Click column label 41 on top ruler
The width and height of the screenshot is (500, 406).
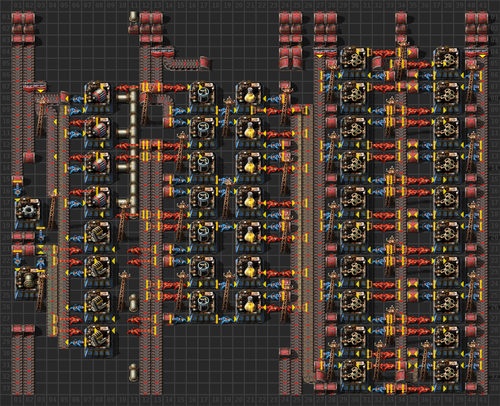[483, 5]
